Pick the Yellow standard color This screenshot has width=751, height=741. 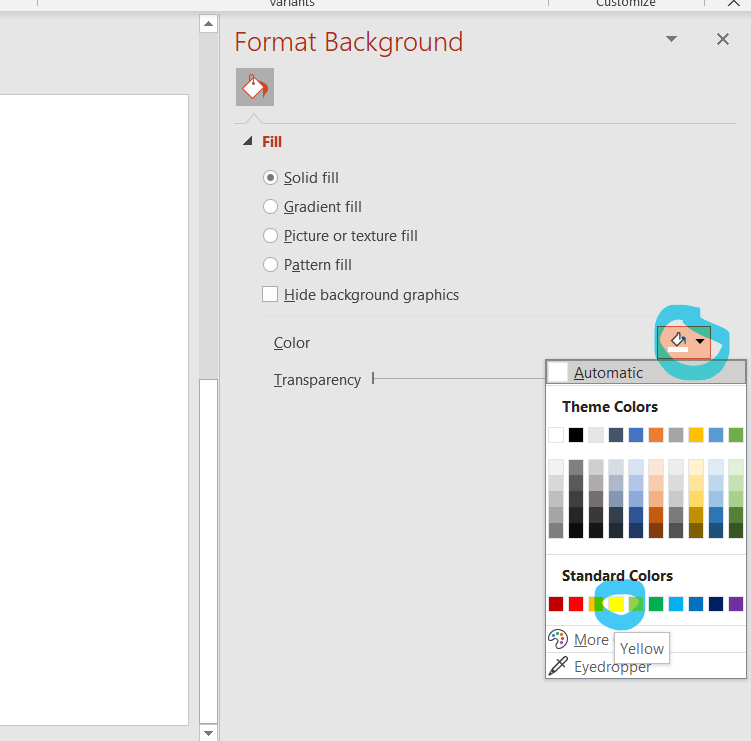616,604
